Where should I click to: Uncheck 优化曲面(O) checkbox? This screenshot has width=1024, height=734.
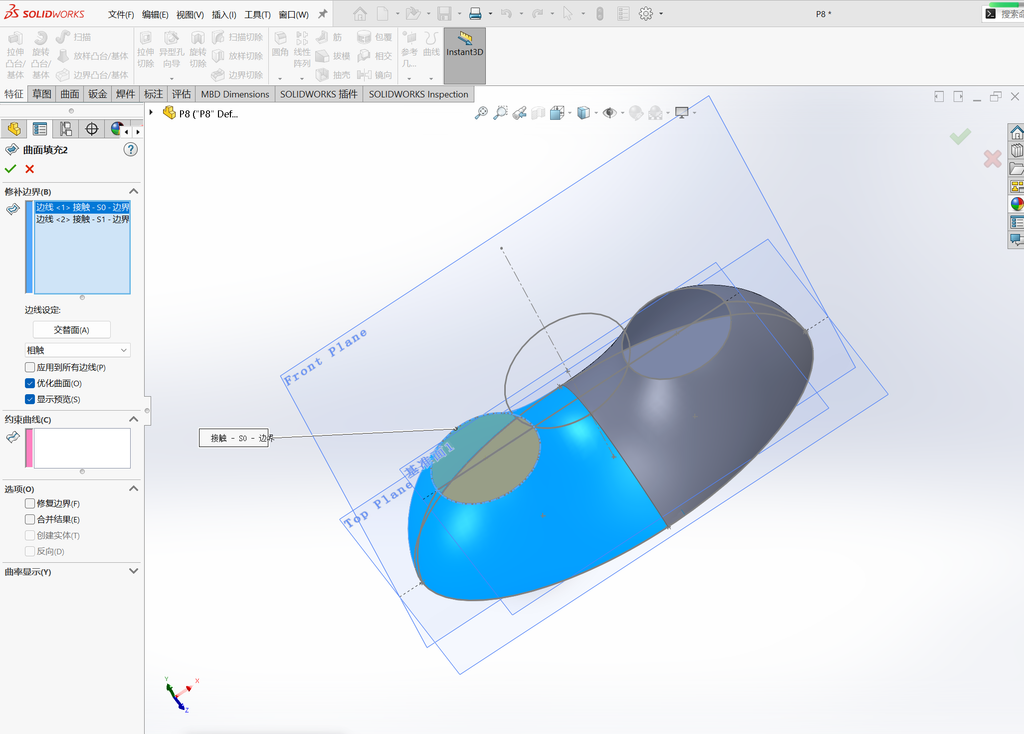30,383
